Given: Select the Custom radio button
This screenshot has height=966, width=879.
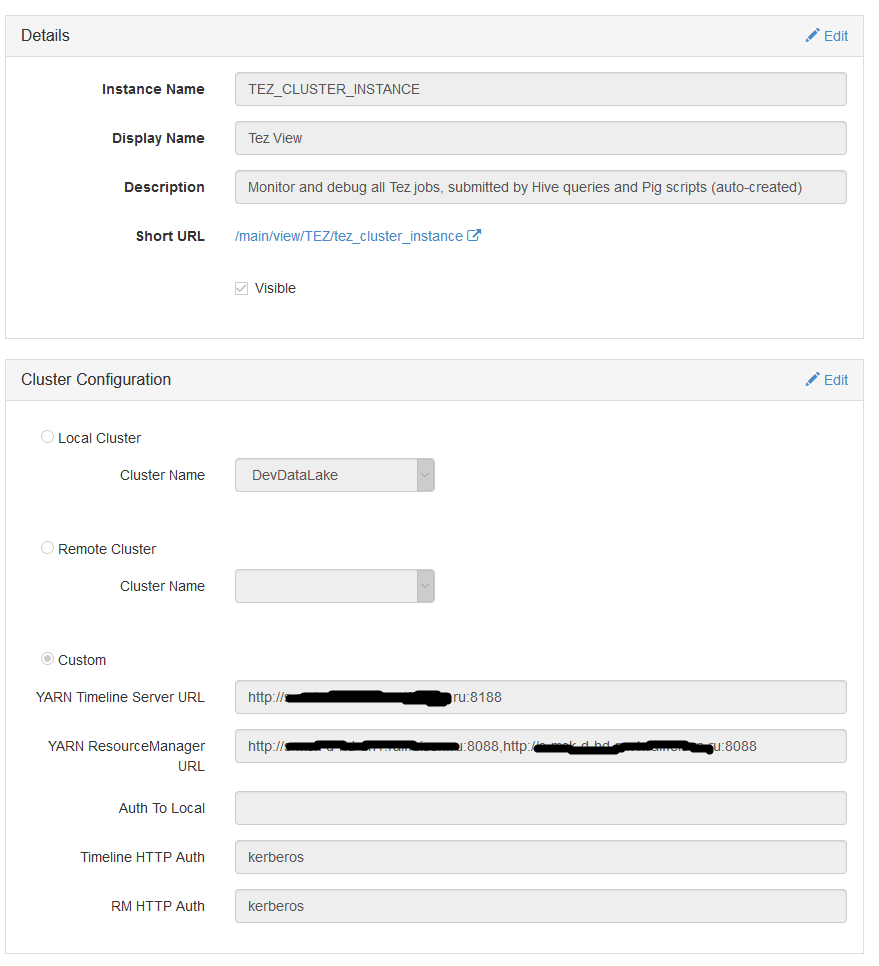Looking at the screenshot, I should point(47,658).
